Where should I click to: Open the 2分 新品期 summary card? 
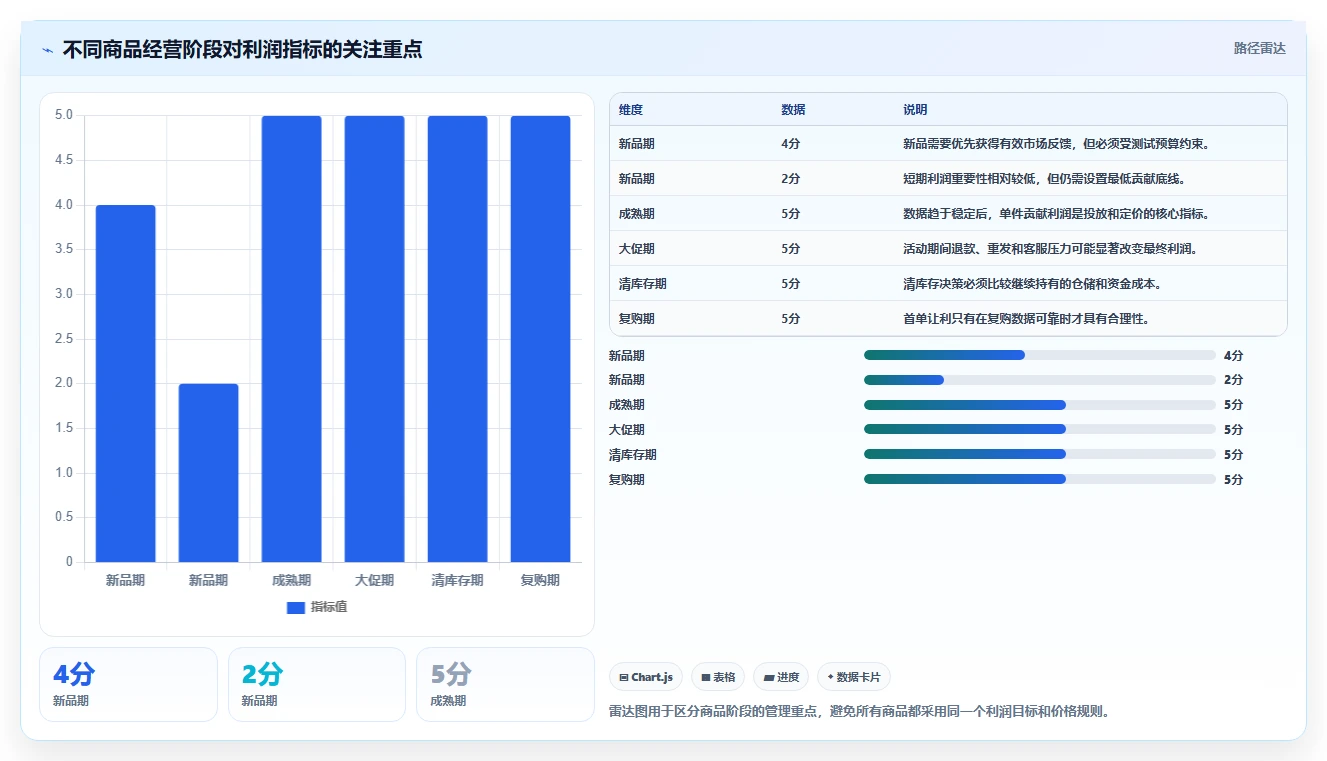317,684
